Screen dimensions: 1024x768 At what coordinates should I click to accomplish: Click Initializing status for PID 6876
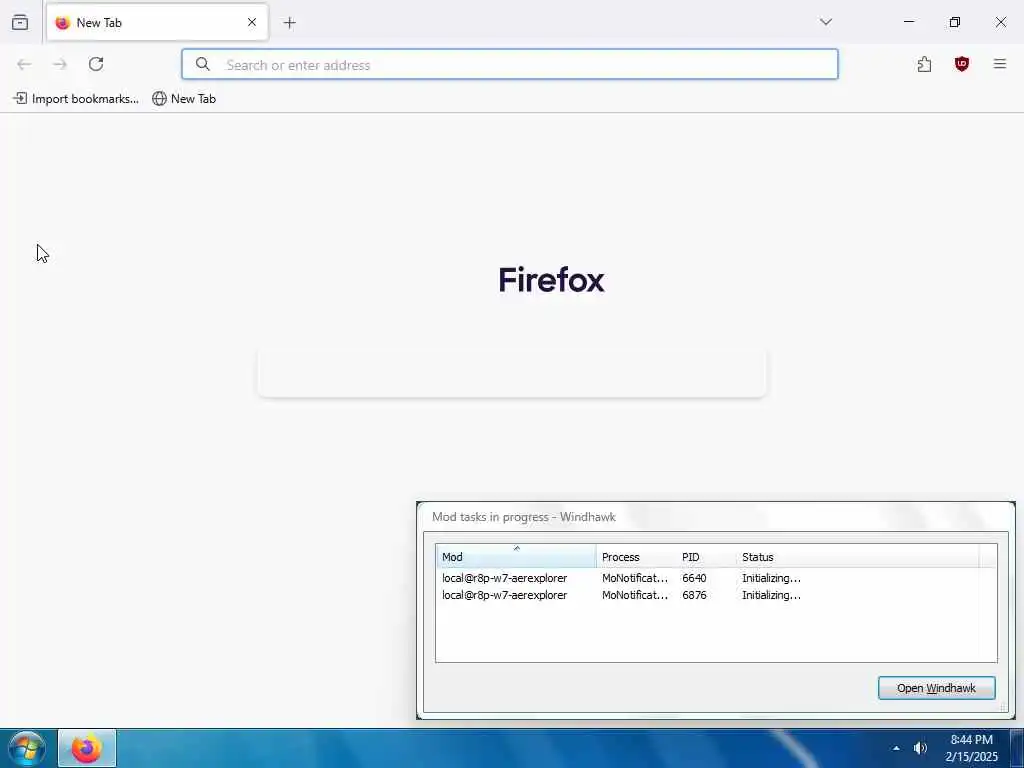pos(771,595)
